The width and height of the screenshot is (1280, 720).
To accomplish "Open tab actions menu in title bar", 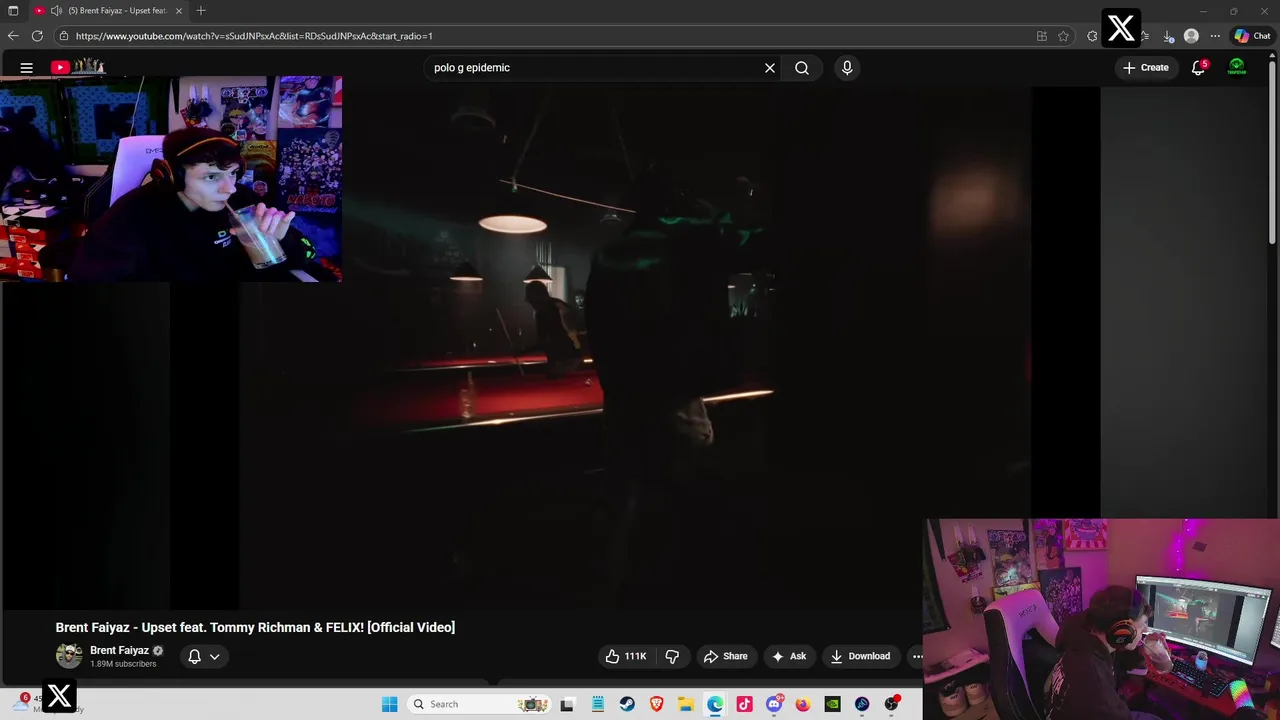I will coord(13,11).
